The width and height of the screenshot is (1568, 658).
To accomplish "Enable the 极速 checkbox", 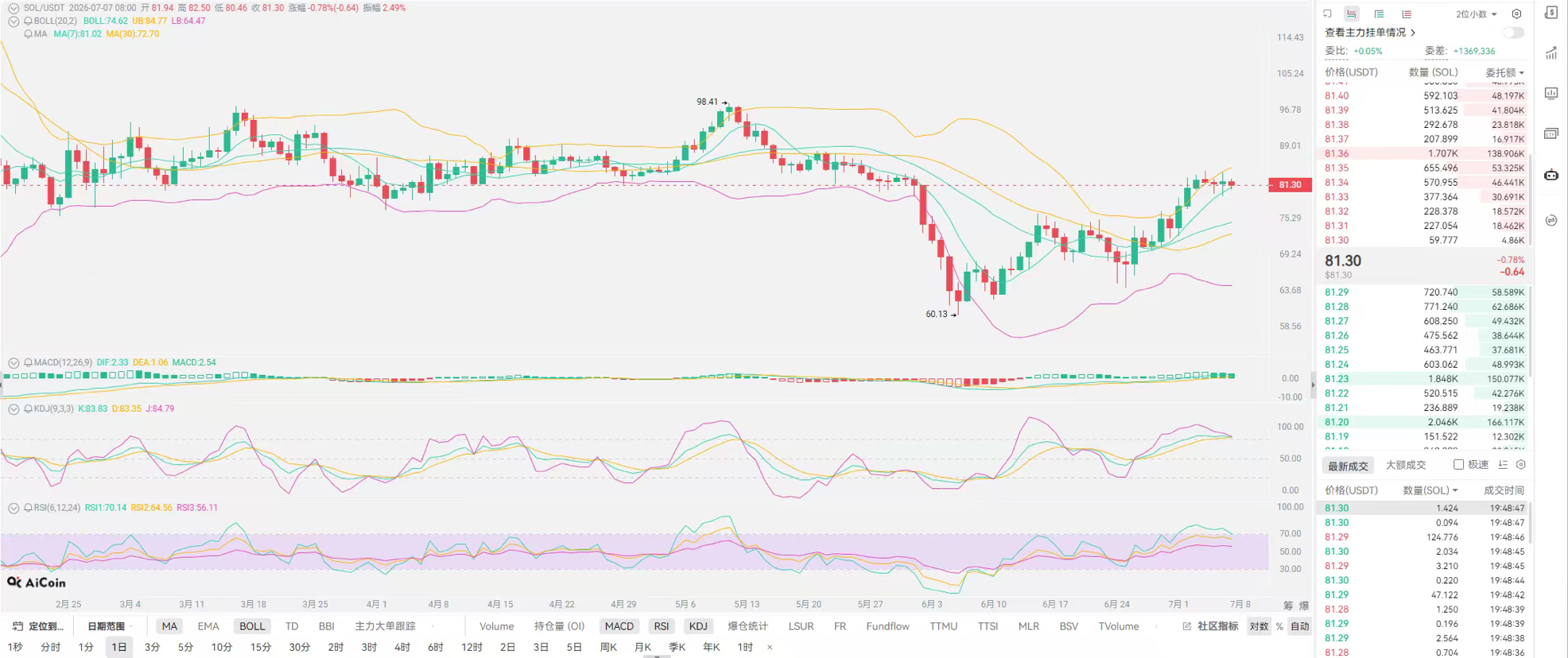I will (1458, 465).
